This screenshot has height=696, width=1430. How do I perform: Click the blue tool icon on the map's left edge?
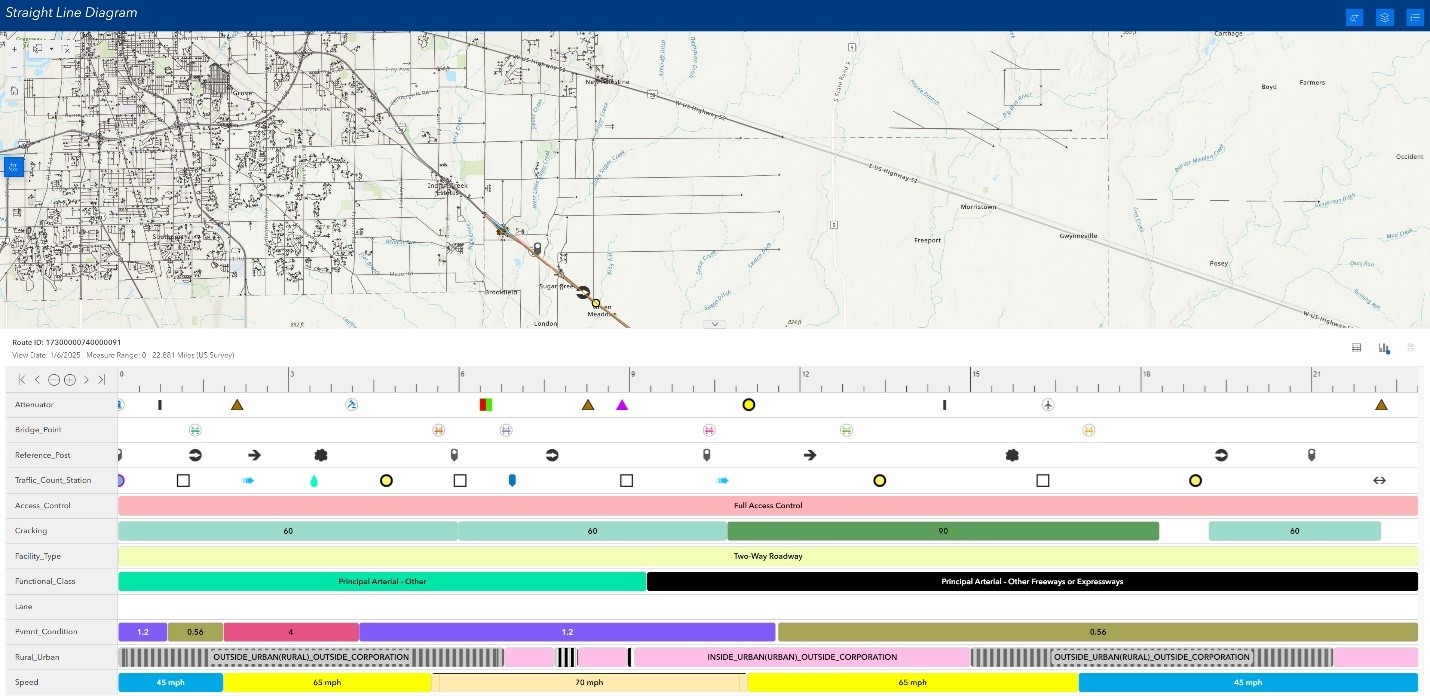pyautogui.click(x=13, y=166)
